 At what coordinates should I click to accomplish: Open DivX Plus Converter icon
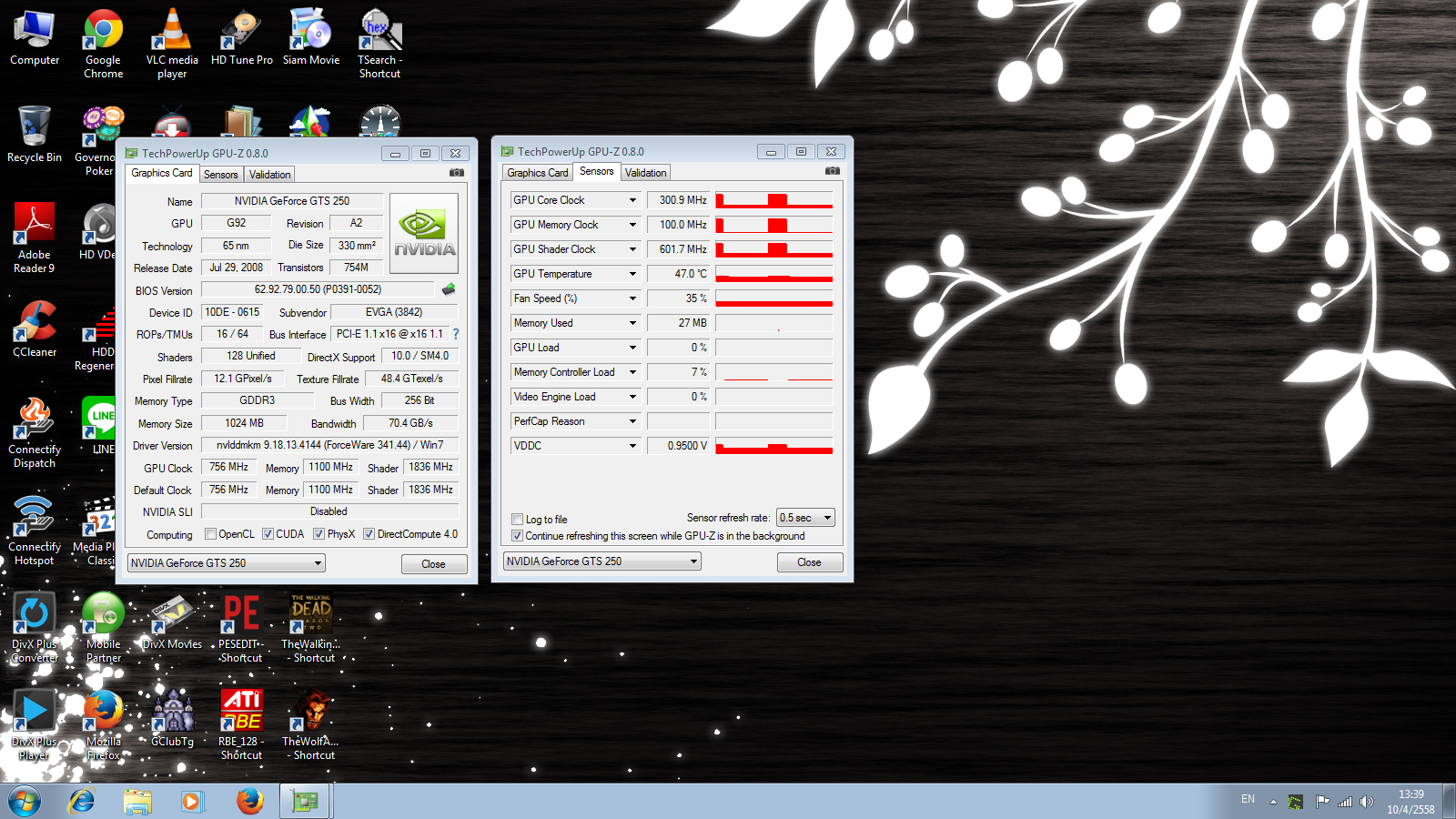pos(35,628)
